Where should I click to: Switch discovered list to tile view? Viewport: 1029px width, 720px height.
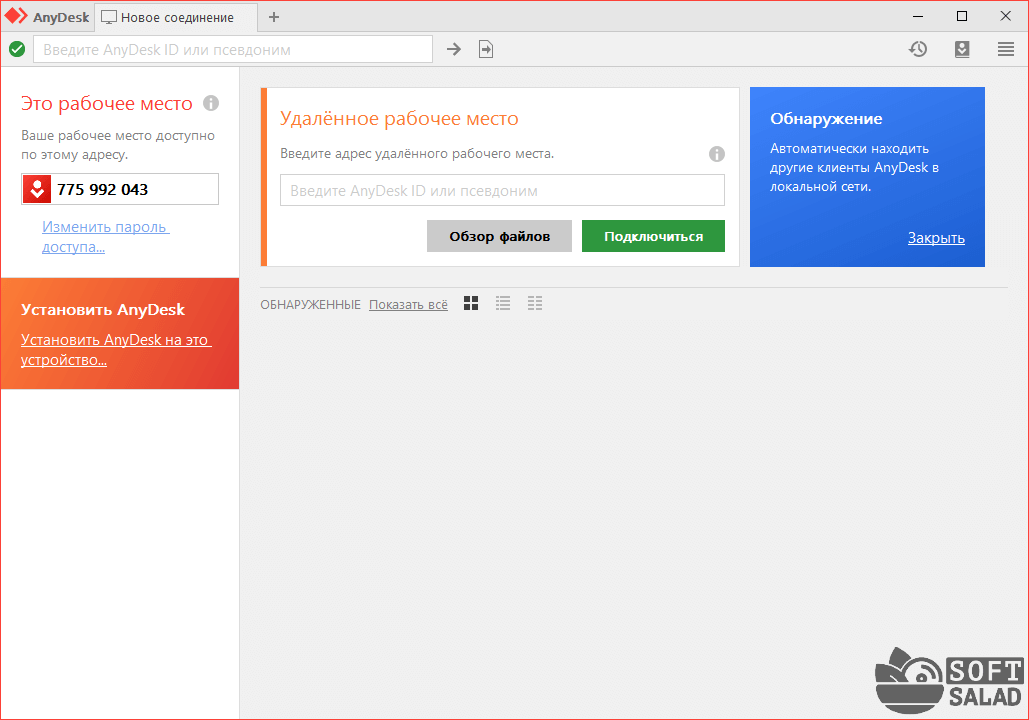pos(471,304)
